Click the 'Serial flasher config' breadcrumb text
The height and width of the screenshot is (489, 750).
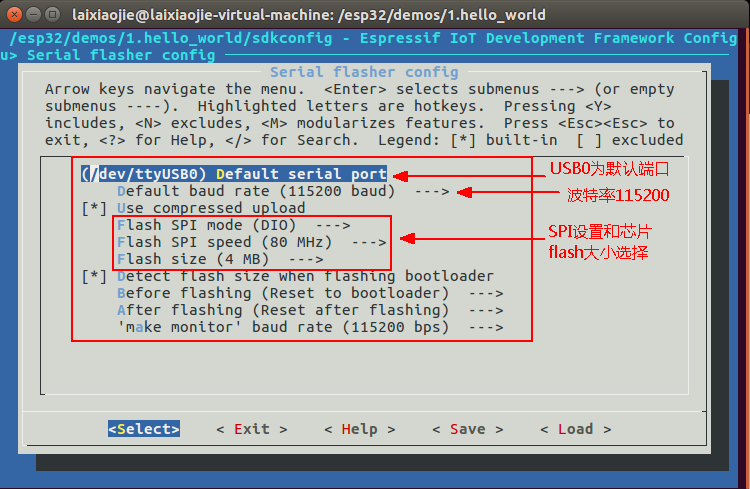[121, 55]
